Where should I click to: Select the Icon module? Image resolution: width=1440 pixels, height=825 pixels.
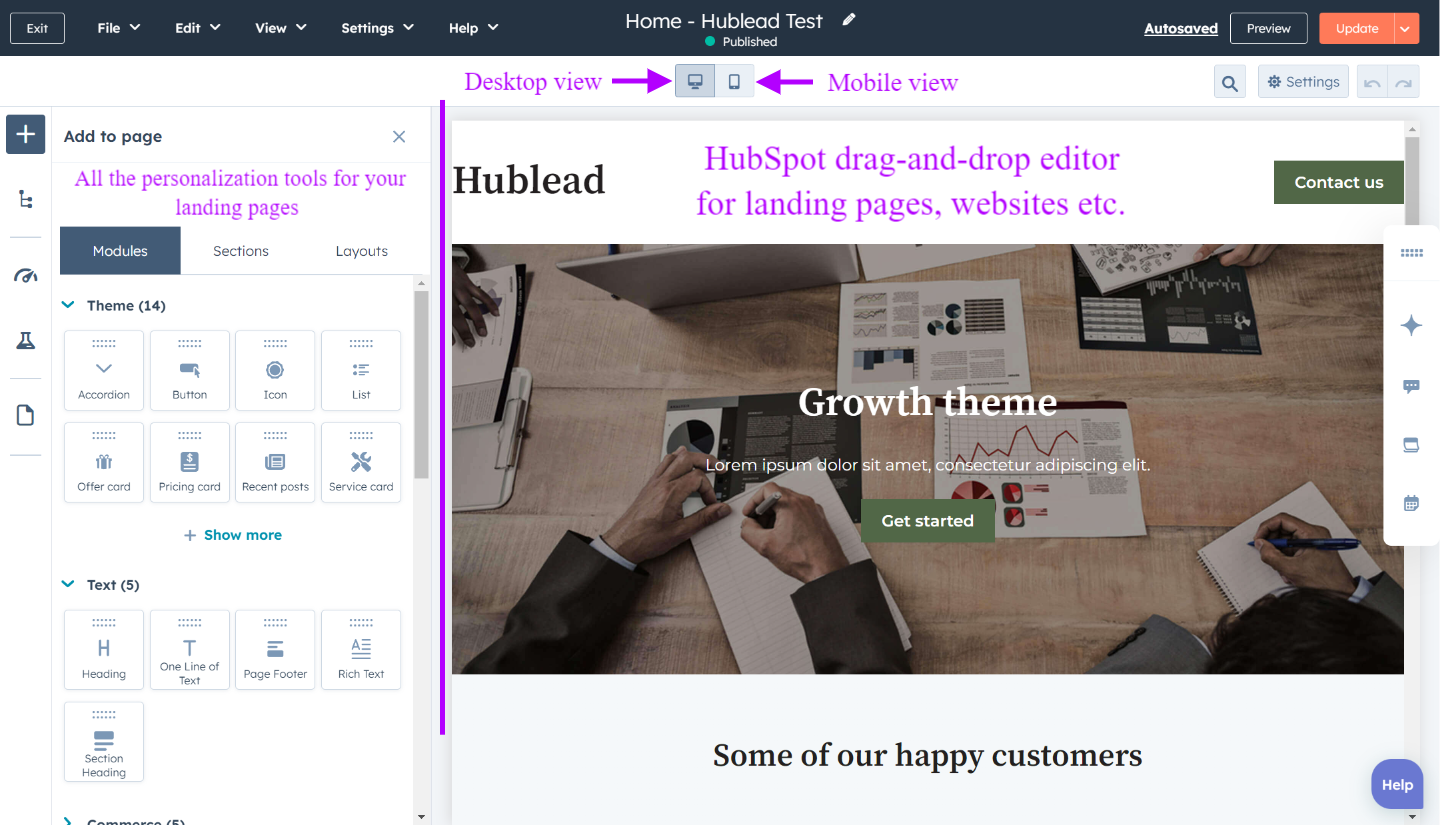pyautogui.click(x=275, y=370)
